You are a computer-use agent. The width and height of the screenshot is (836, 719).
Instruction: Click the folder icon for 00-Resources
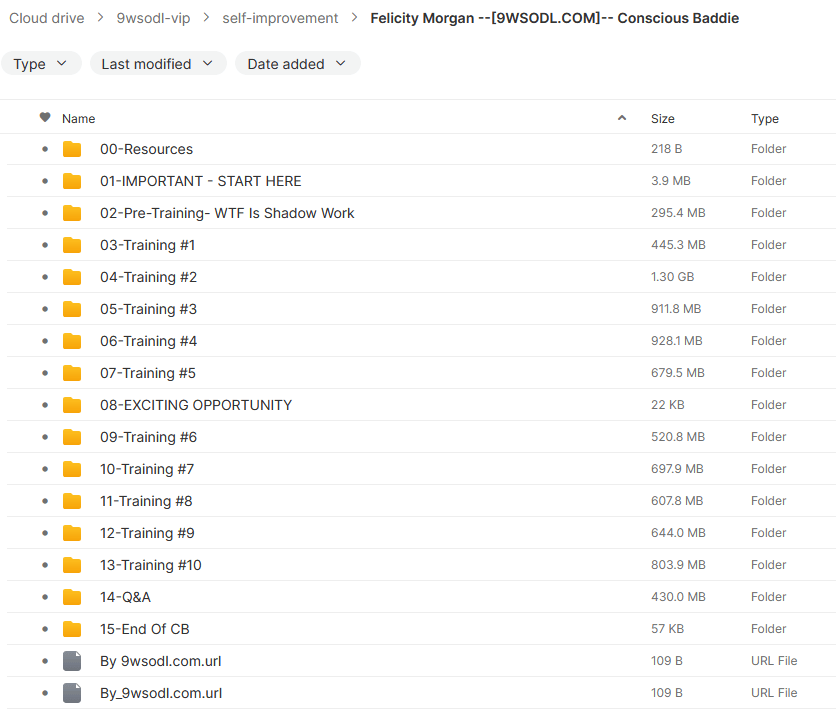click(72, 149)
